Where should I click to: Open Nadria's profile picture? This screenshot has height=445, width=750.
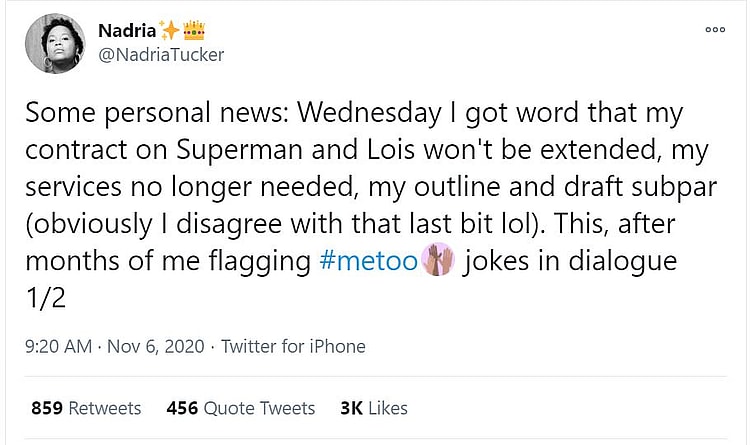[55, 43]
